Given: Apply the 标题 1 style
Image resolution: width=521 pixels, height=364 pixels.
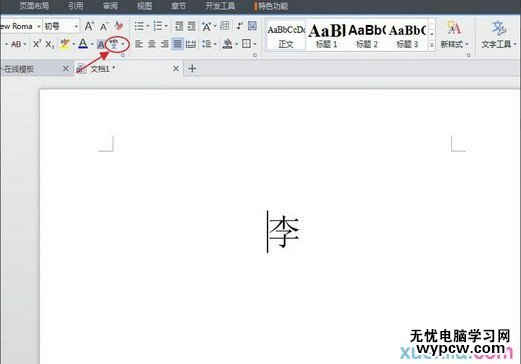Looking at the screenshot, I should click(x=326, y=35).
